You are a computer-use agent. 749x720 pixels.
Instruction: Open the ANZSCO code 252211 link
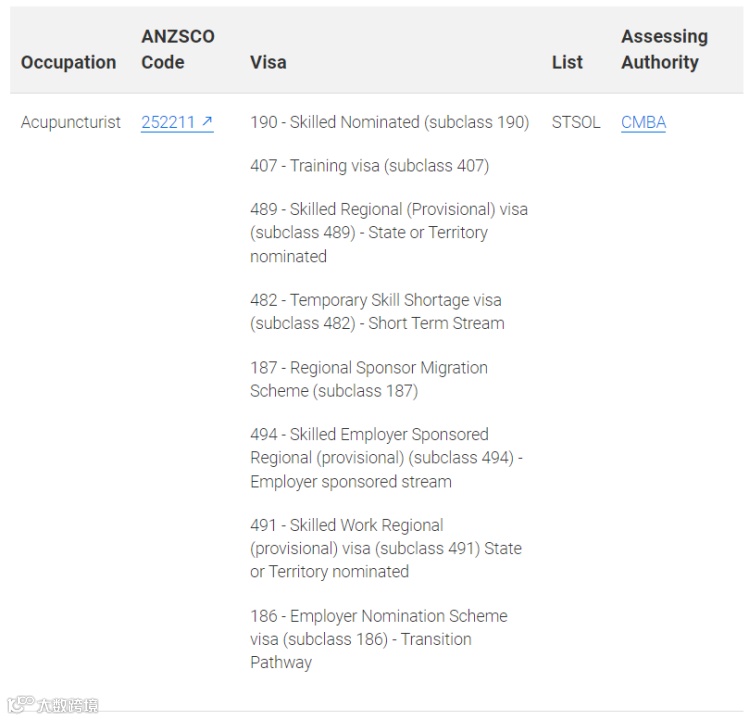pyautogui.click(x=168, y=122)
